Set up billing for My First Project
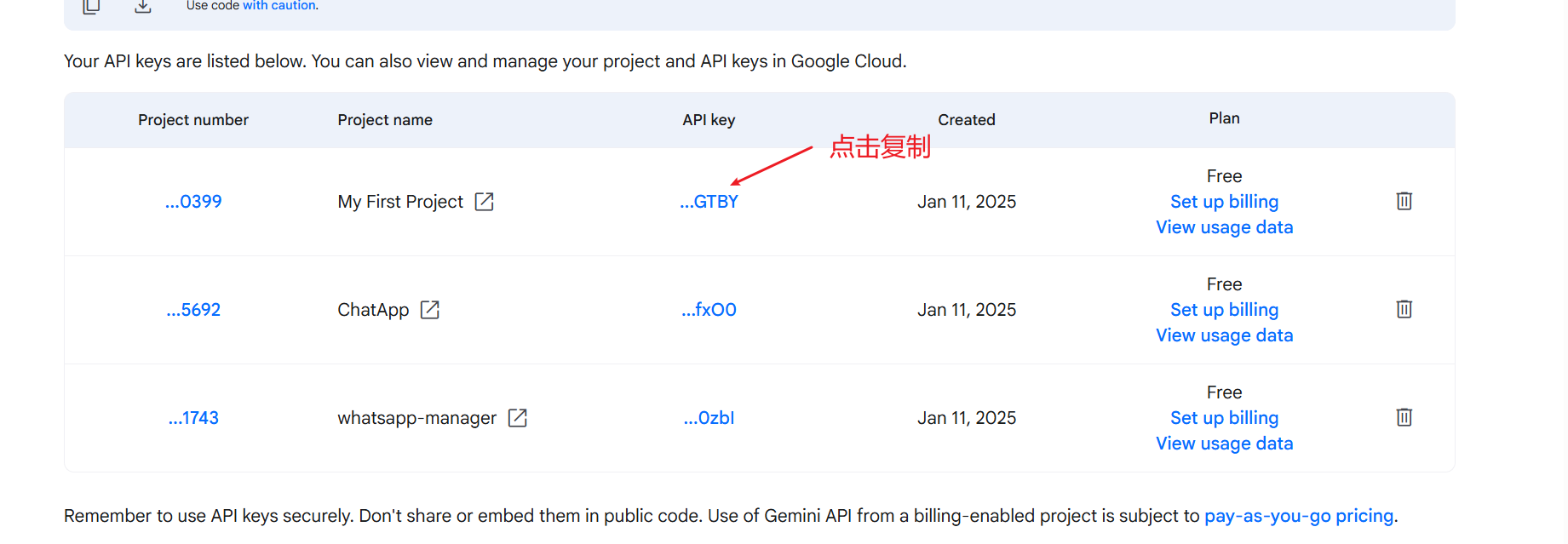Image resolution: width=1568 pixels, height=544 pixels. pyautogui.click(x=1224, y=202)
